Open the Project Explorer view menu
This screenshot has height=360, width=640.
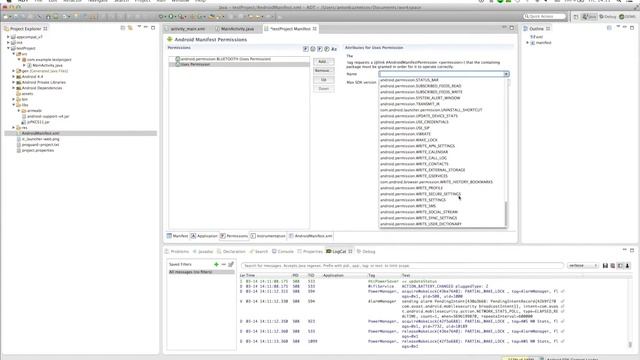pyautogui.click(x=139, y=27)
